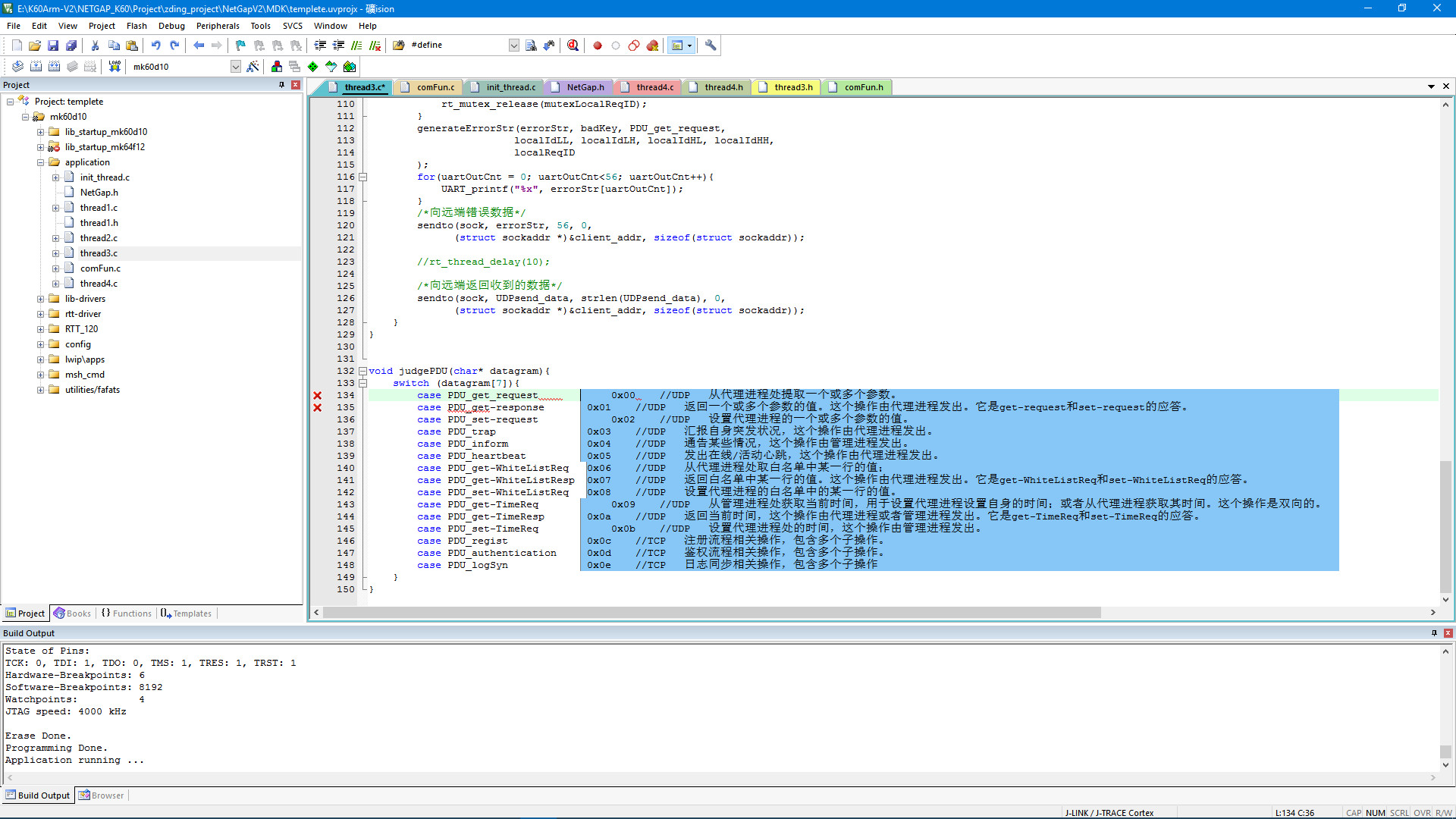The height and width of the screenshot is (819, 1456).
Task: Rebuild all target files icon
Action: [x=54, y=67]
